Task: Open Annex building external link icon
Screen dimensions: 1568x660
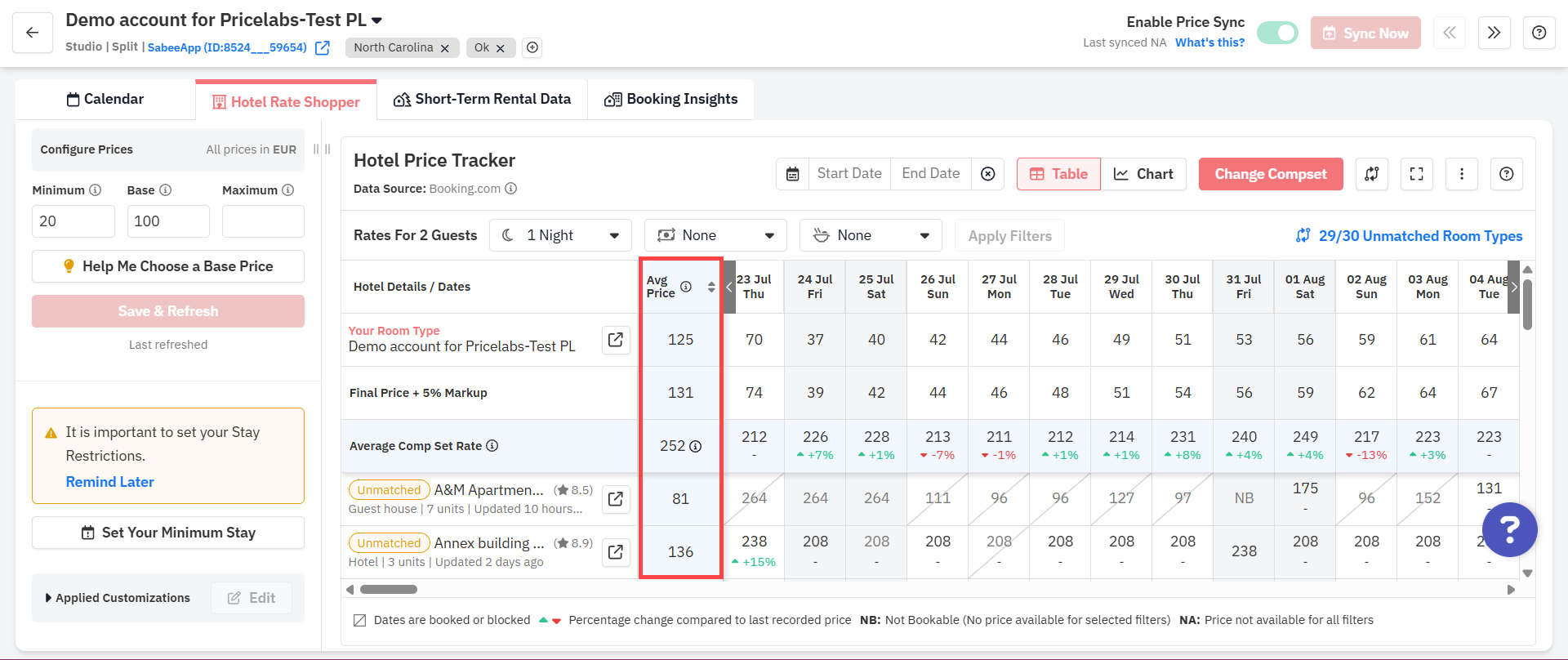Action: click(x=616, y=552)
